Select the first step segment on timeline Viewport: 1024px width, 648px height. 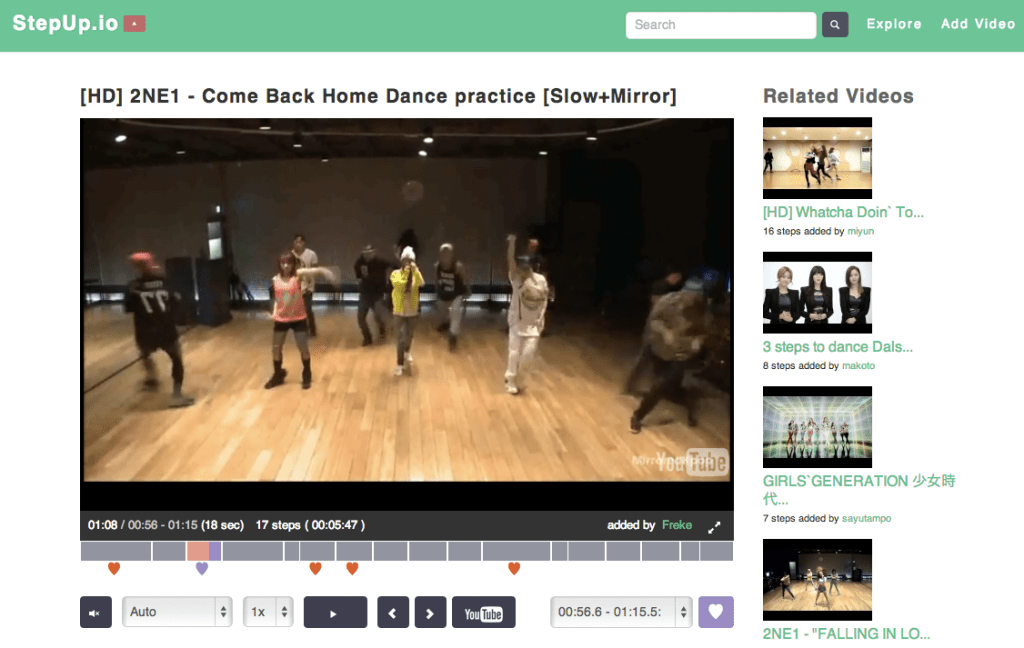coord(116,551)
